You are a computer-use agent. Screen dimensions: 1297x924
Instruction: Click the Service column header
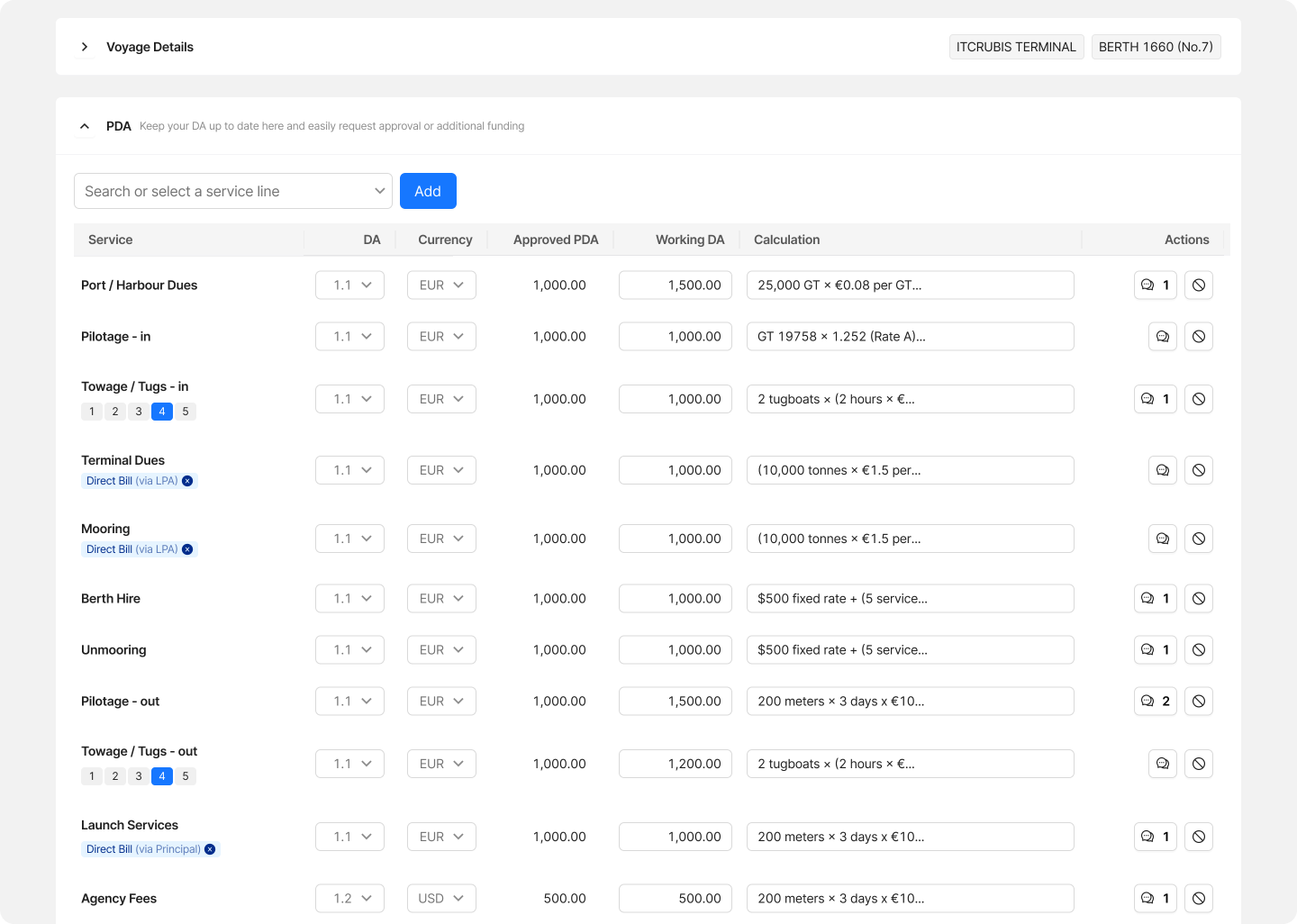pos(110,240)
